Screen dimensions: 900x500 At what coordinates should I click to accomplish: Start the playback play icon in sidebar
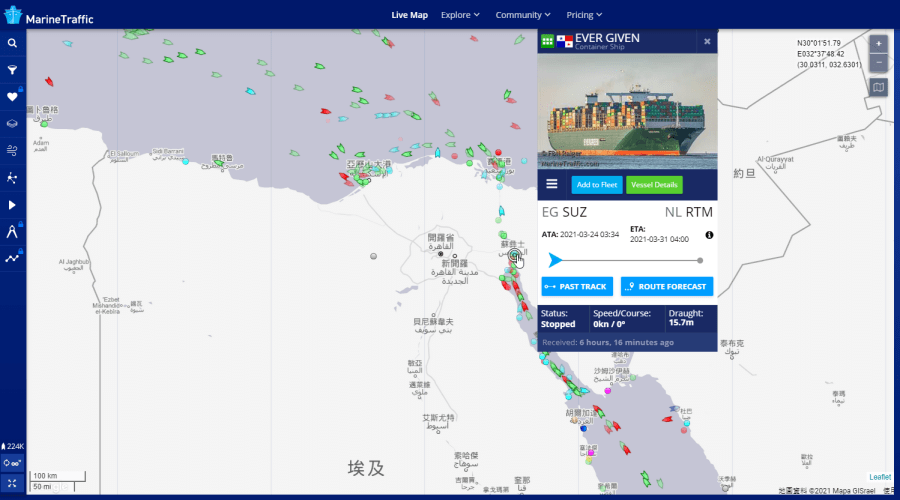12,205
